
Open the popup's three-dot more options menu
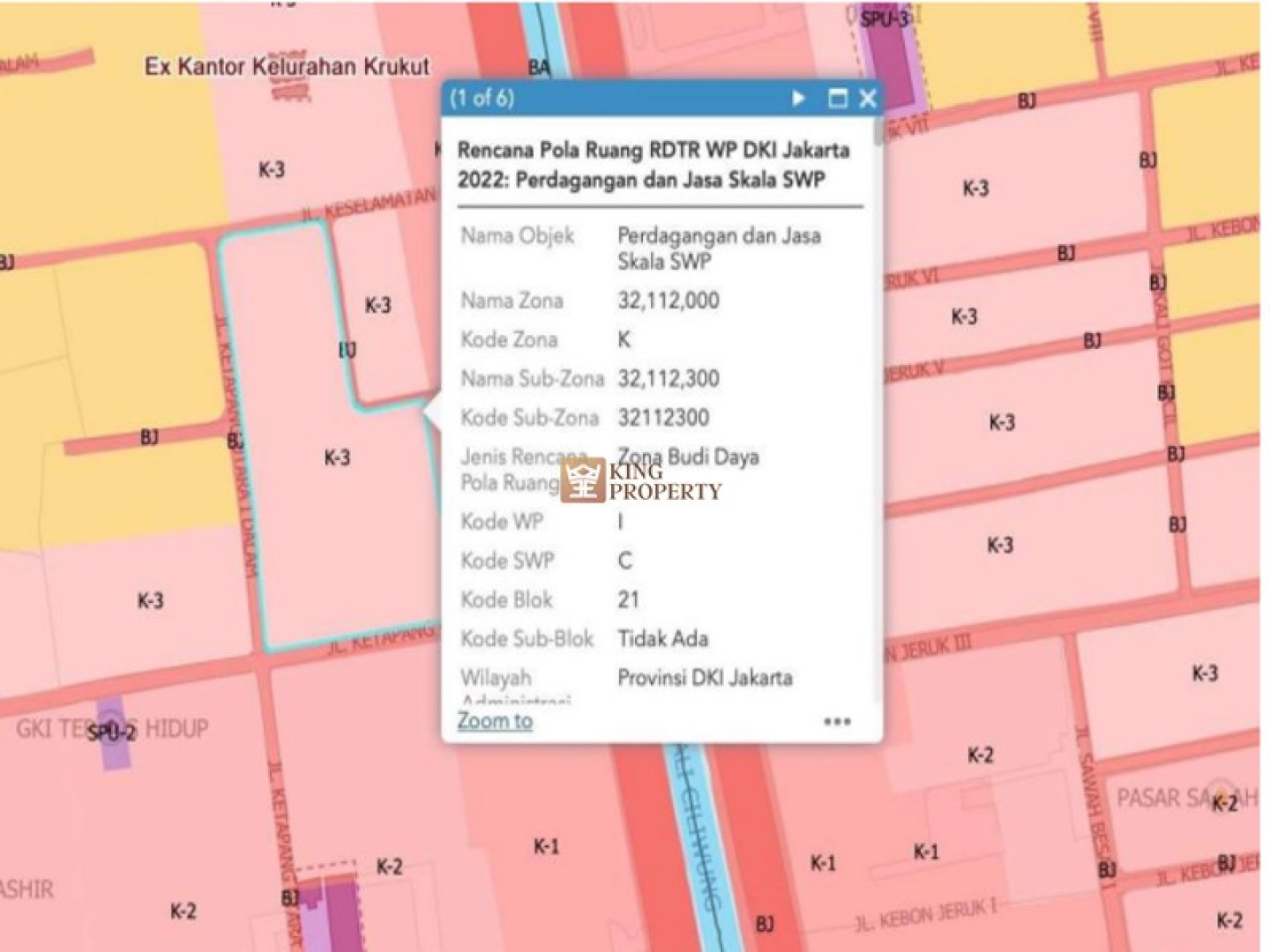coord(837,722)
